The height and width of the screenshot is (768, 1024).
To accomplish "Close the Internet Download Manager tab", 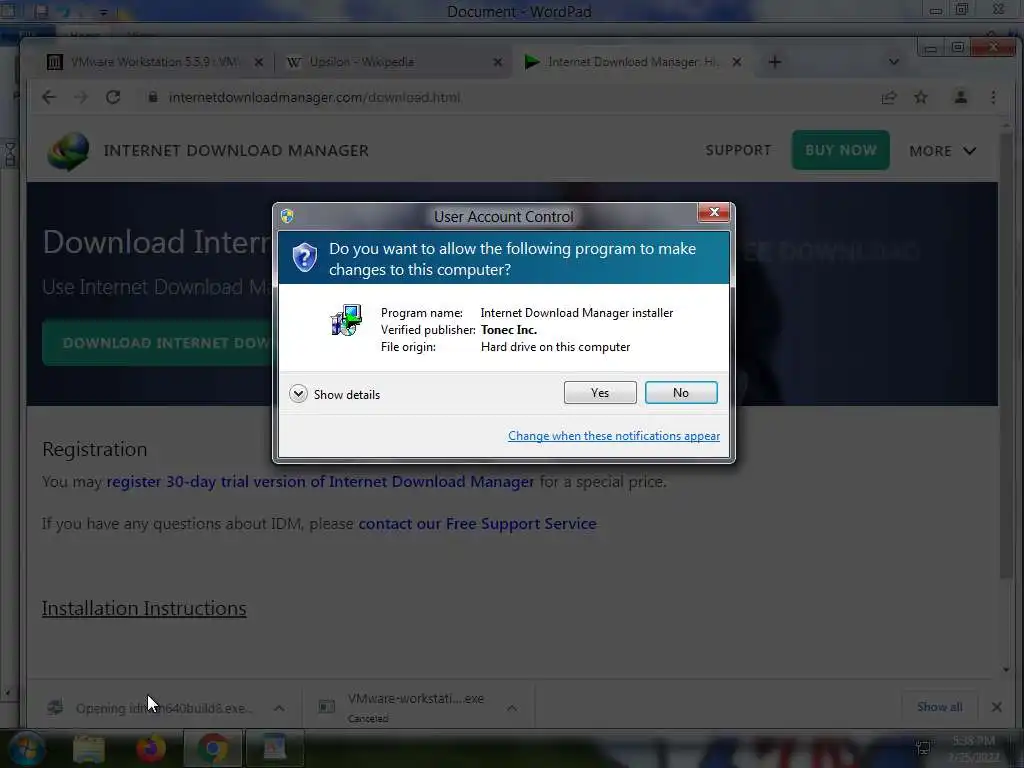I will [737, 62].
